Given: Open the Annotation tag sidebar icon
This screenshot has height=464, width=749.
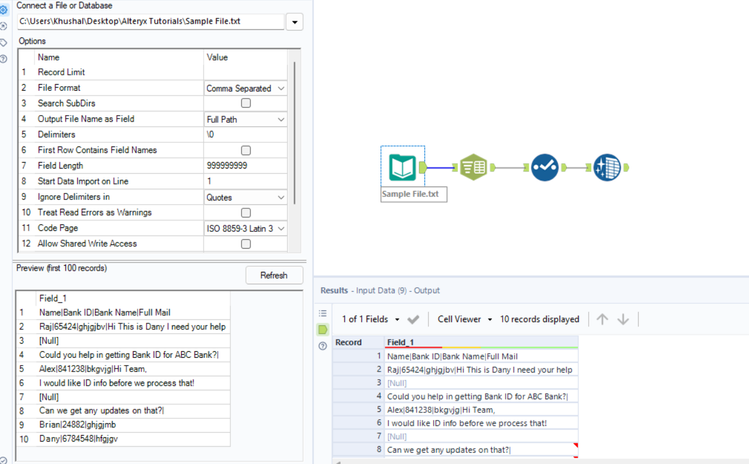Looking at the screenshot, I should [3, 43].
